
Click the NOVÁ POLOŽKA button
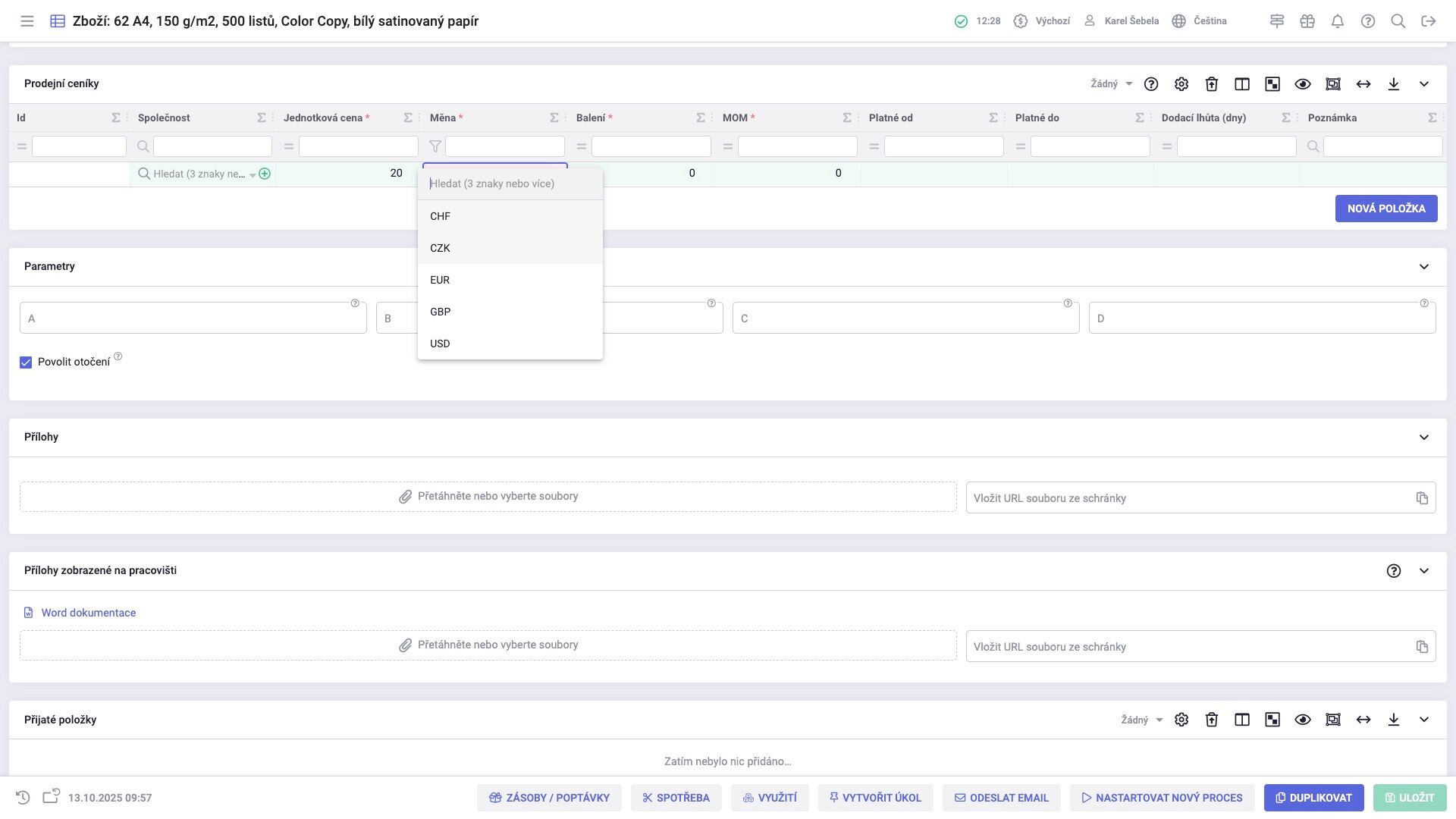[x=1386, y=209]
